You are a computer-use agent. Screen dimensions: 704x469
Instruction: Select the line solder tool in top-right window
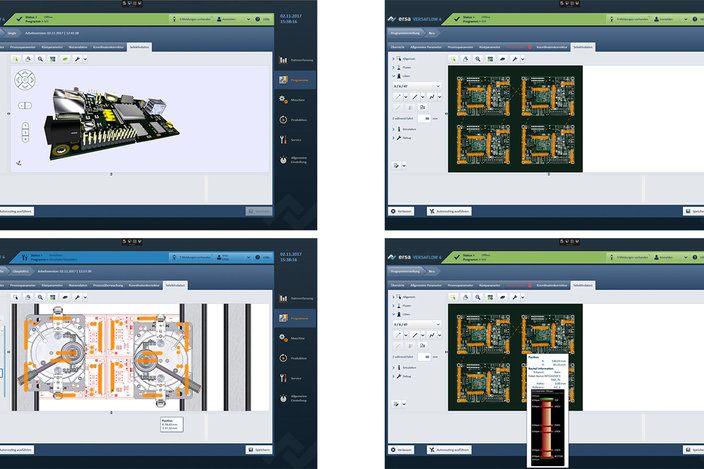(x=414, y=96)
